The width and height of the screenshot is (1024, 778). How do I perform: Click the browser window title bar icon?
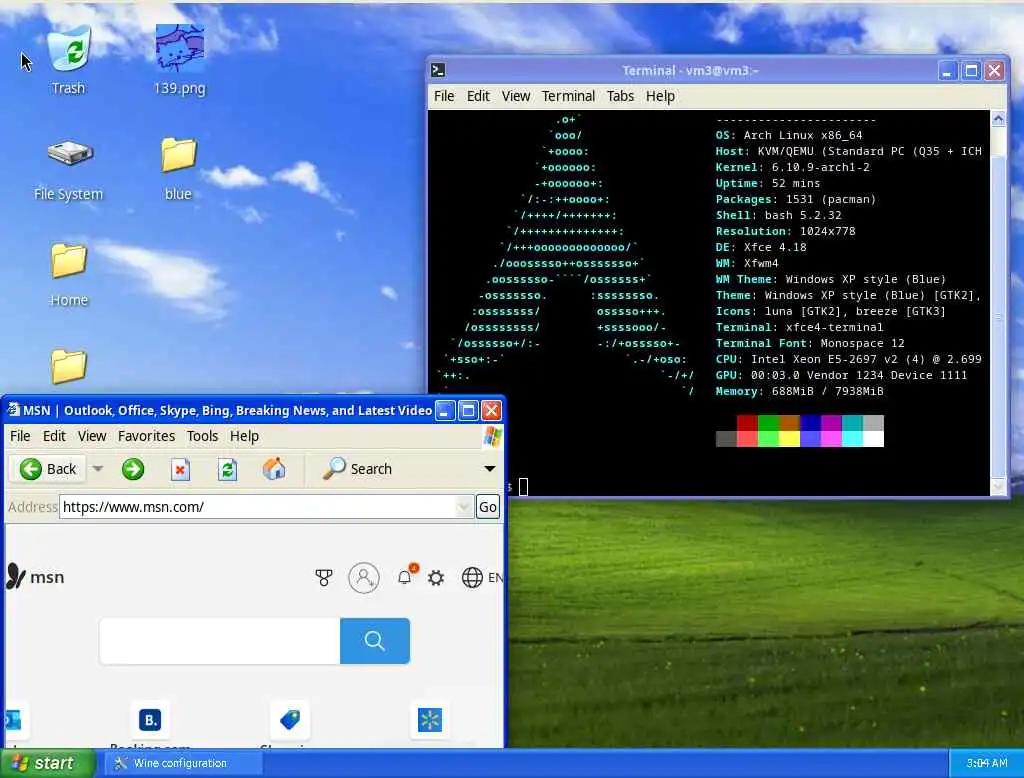click(x=14, y=410)
